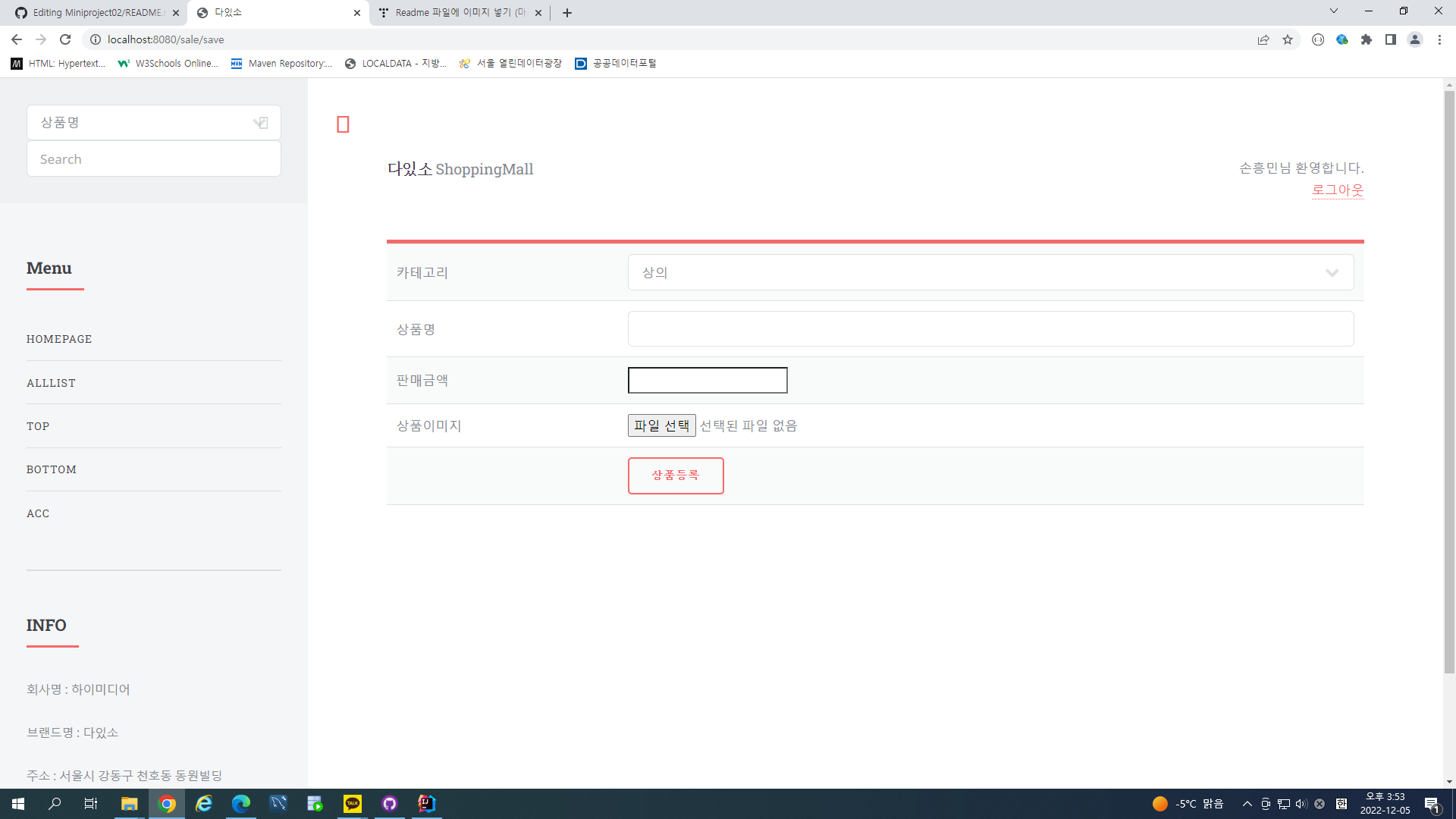The height and width of the screenshot is (819, 1456).
Task: Close the Editing Miniproject02 tab
Action: point(176,13)
